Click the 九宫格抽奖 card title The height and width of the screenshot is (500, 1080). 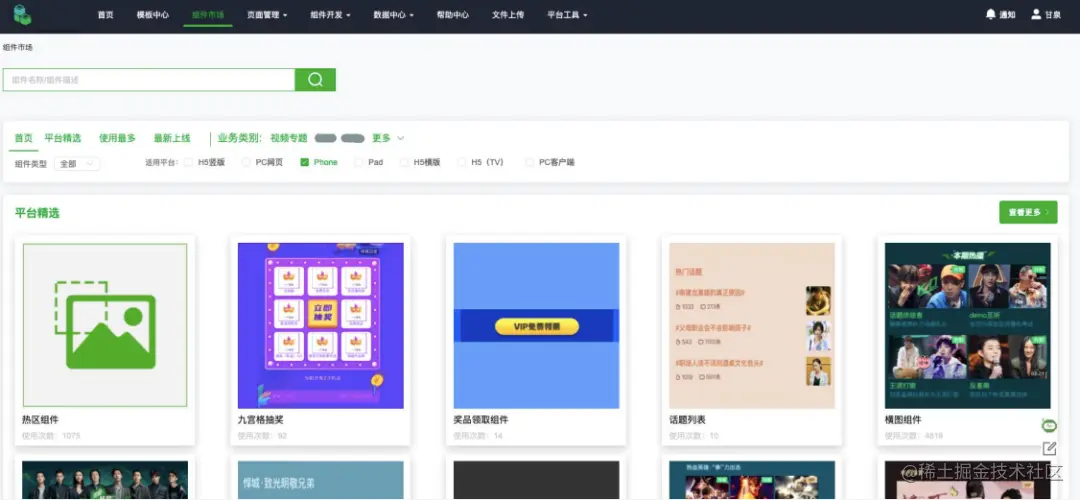coord(260,419)
